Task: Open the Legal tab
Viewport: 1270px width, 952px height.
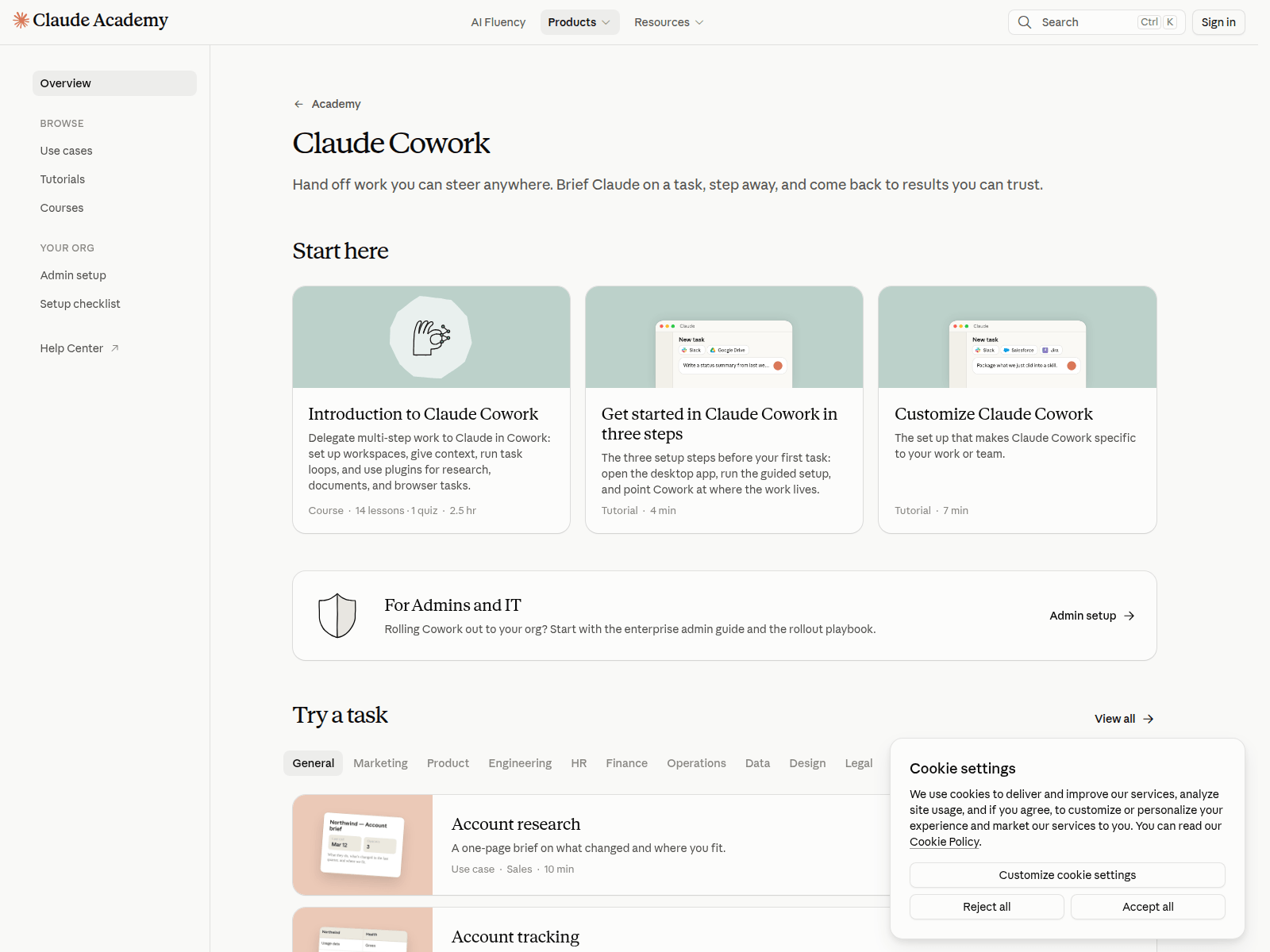Action: pos(859,763)
